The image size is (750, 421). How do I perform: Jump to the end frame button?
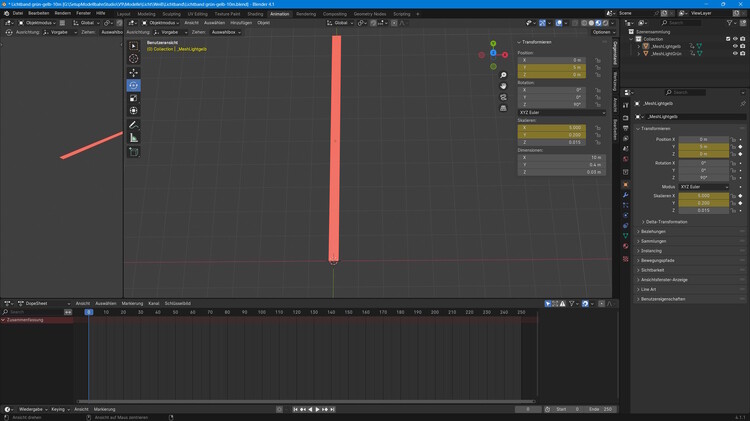pos(332,410)
